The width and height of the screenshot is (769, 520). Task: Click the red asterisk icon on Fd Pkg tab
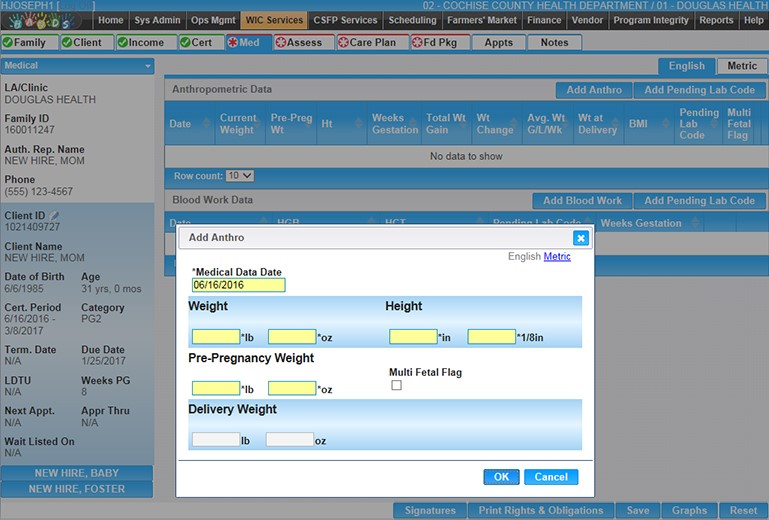417,42
